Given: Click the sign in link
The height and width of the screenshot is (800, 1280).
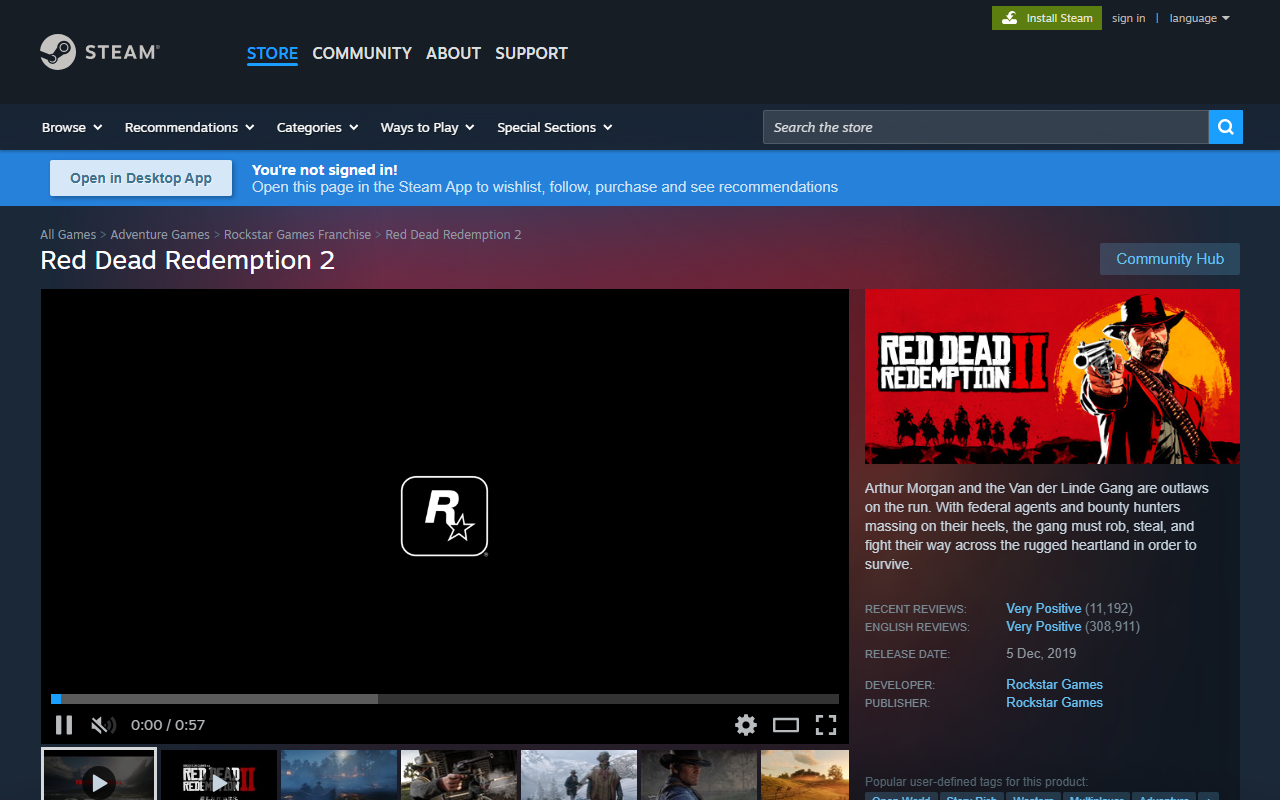Looking at the screenshot, I should click(x=1128, y=18).
